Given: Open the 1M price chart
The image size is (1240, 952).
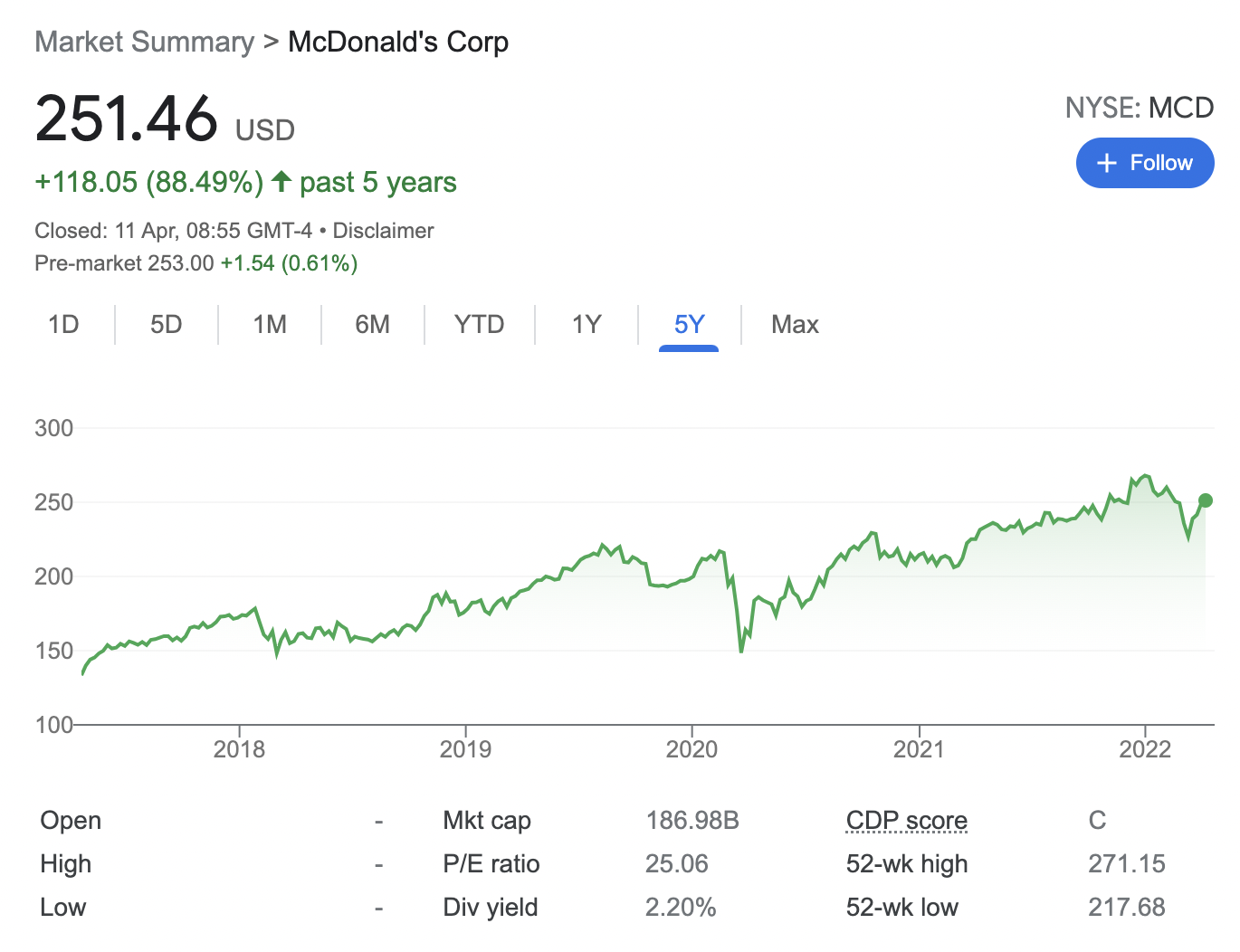Looking at the screenshot, I should pyautogui.click(x=269, y=324).
